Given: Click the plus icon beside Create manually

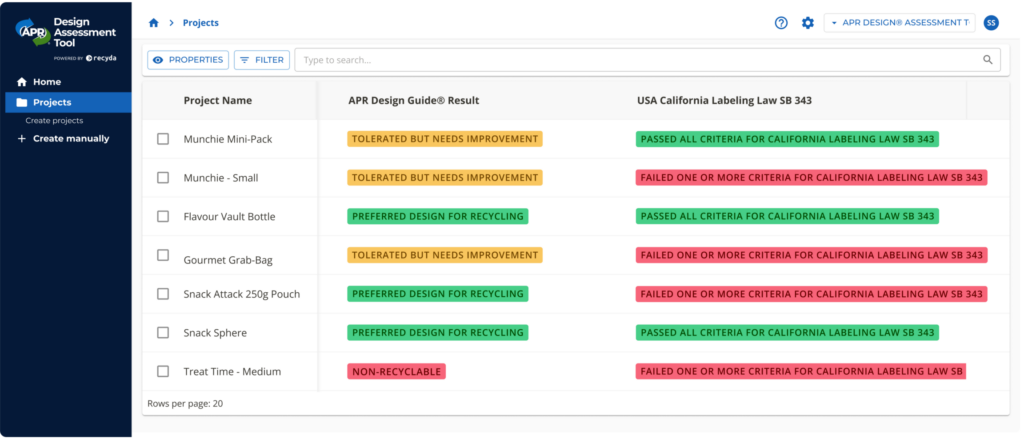Looking at the screenshot, I should 22,138.
